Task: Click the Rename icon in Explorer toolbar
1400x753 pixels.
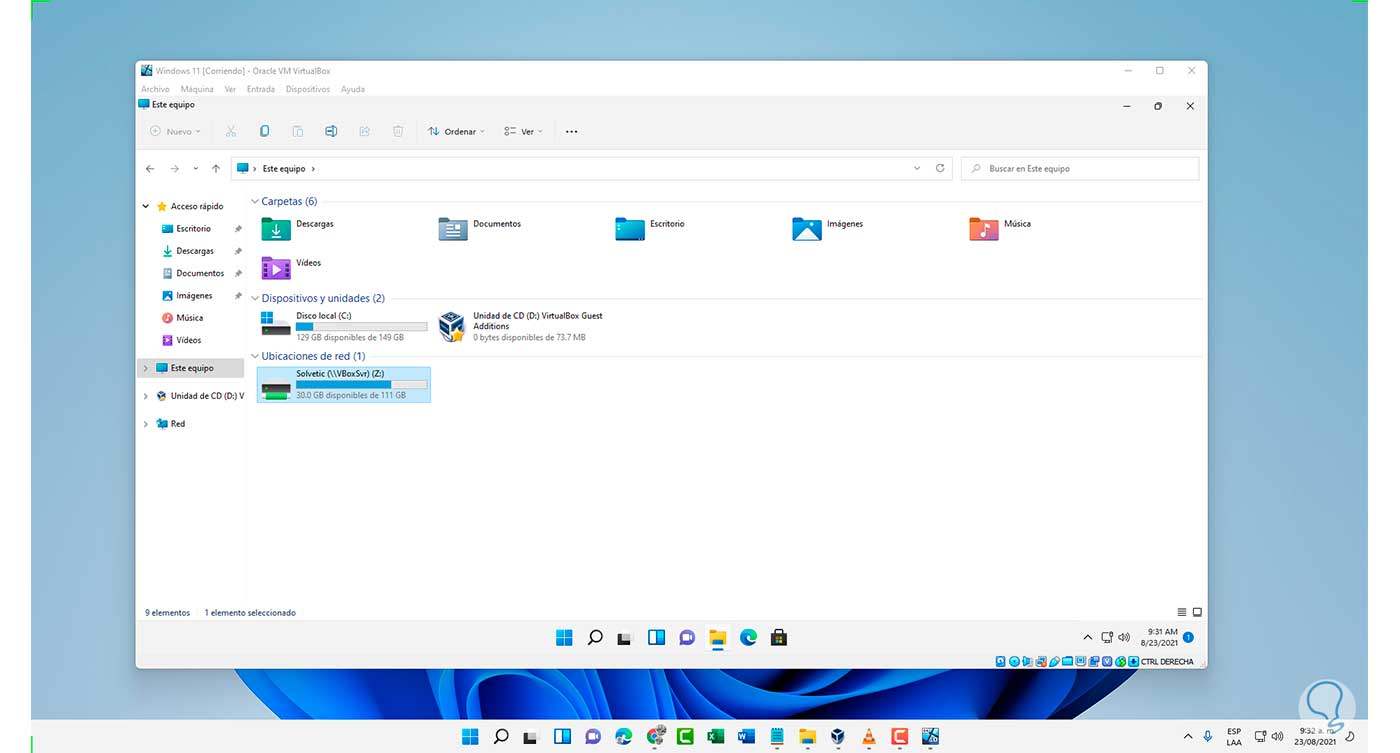Action: pos(331,131)
